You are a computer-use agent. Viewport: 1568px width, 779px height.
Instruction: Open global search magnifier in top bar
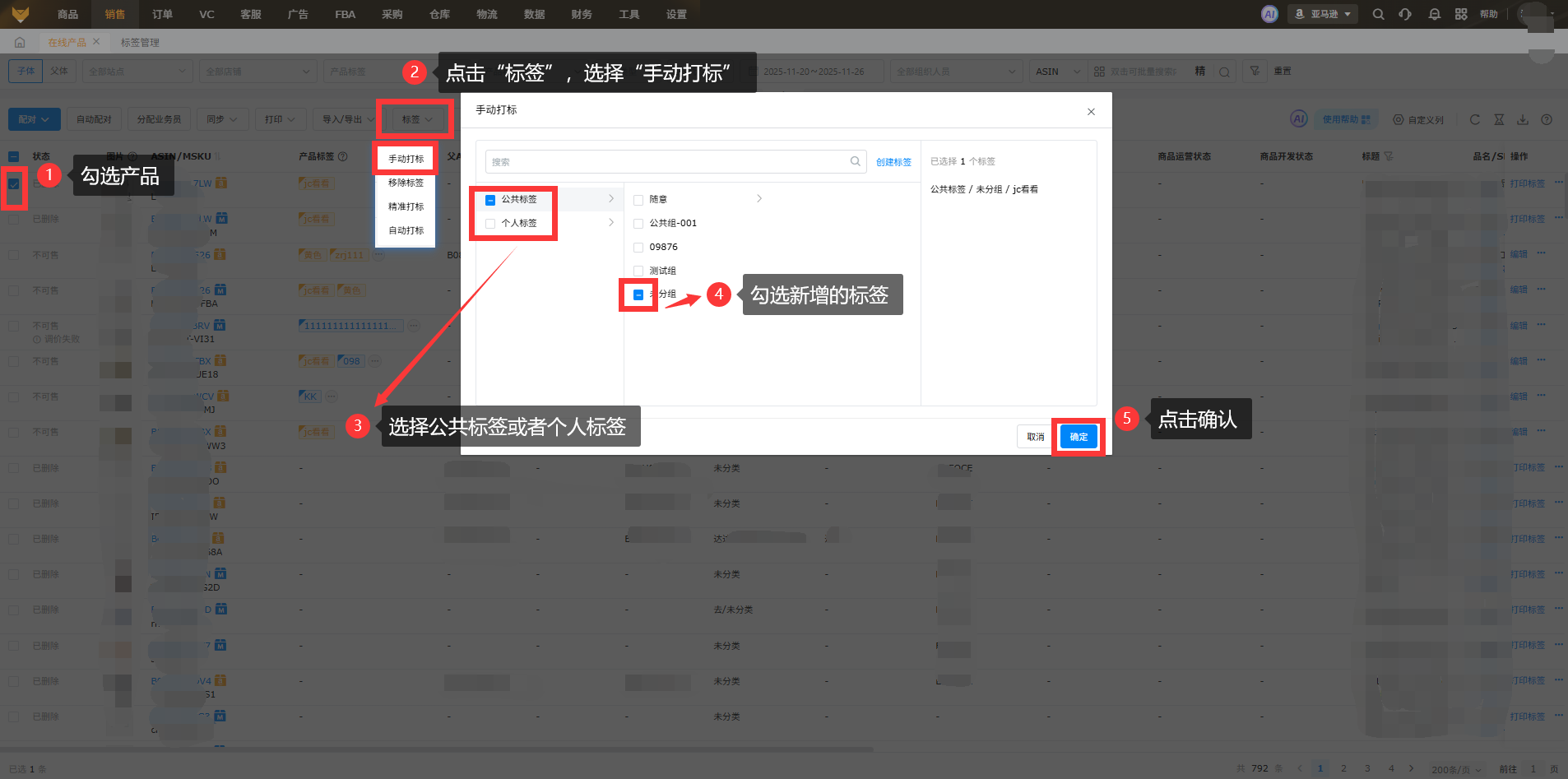1378,14
